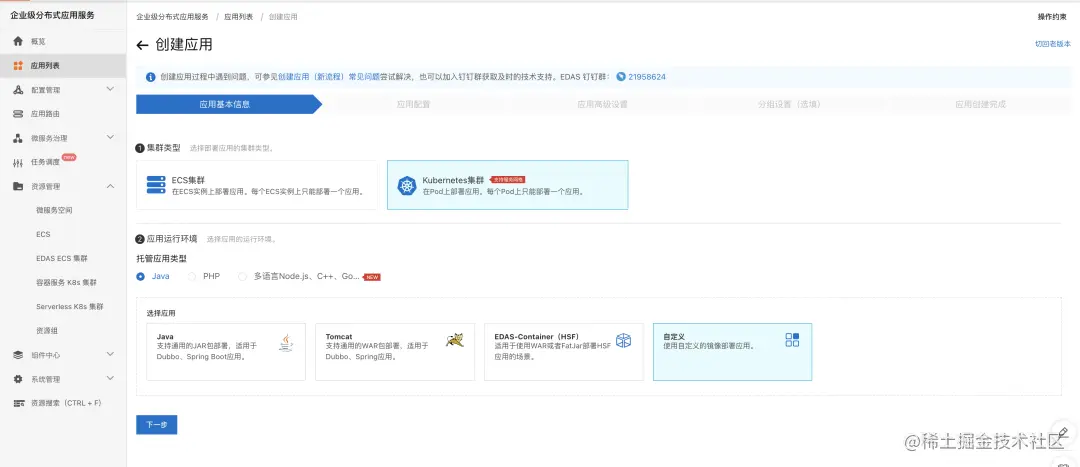1080x467 pixels.
Task: Click the 分组设置 step tab
Action: (x=789, y=104)
